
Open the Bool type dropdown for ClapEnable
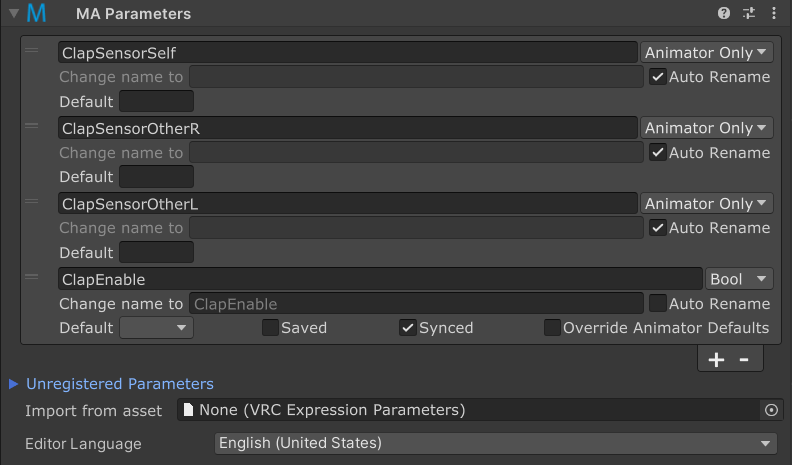tap(739, 279)
